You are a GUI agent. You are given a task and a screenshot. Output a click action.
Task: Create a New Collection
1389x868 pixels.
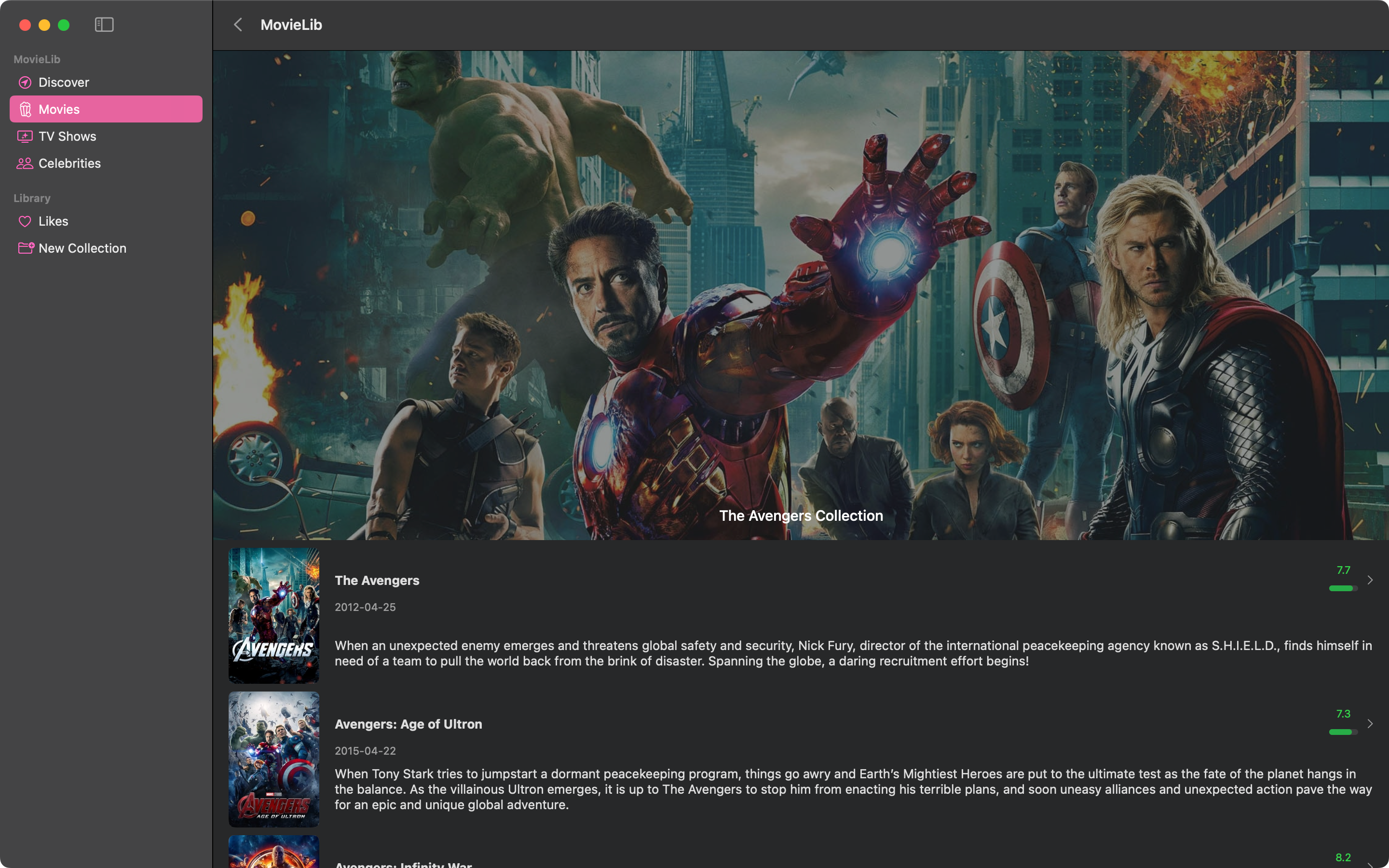tap(106, 248)
